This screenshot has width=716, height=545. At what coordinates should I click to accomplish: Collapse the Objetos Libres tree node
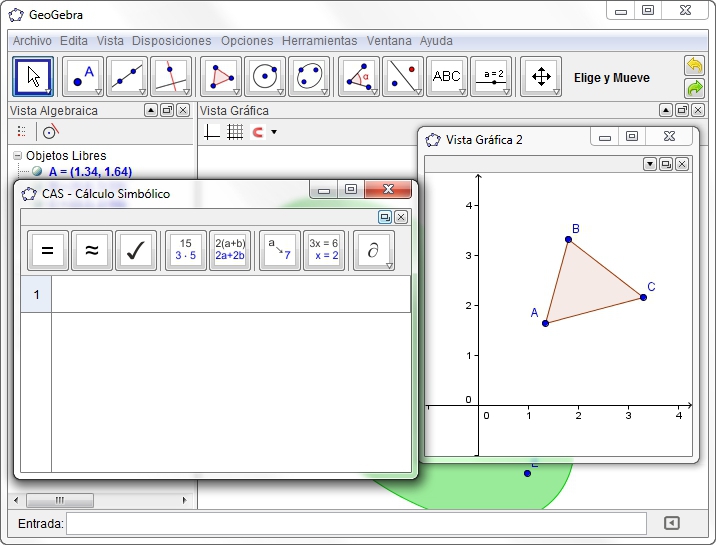(17, 156)
